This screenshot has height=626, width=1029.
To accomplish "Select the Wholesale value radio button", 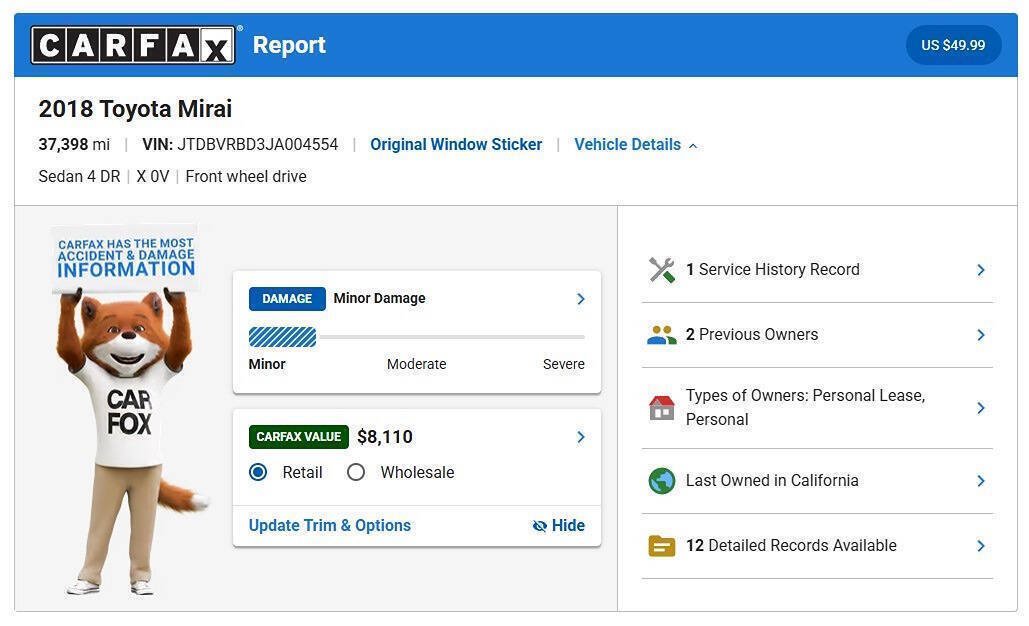I will (x=356, y=472).
